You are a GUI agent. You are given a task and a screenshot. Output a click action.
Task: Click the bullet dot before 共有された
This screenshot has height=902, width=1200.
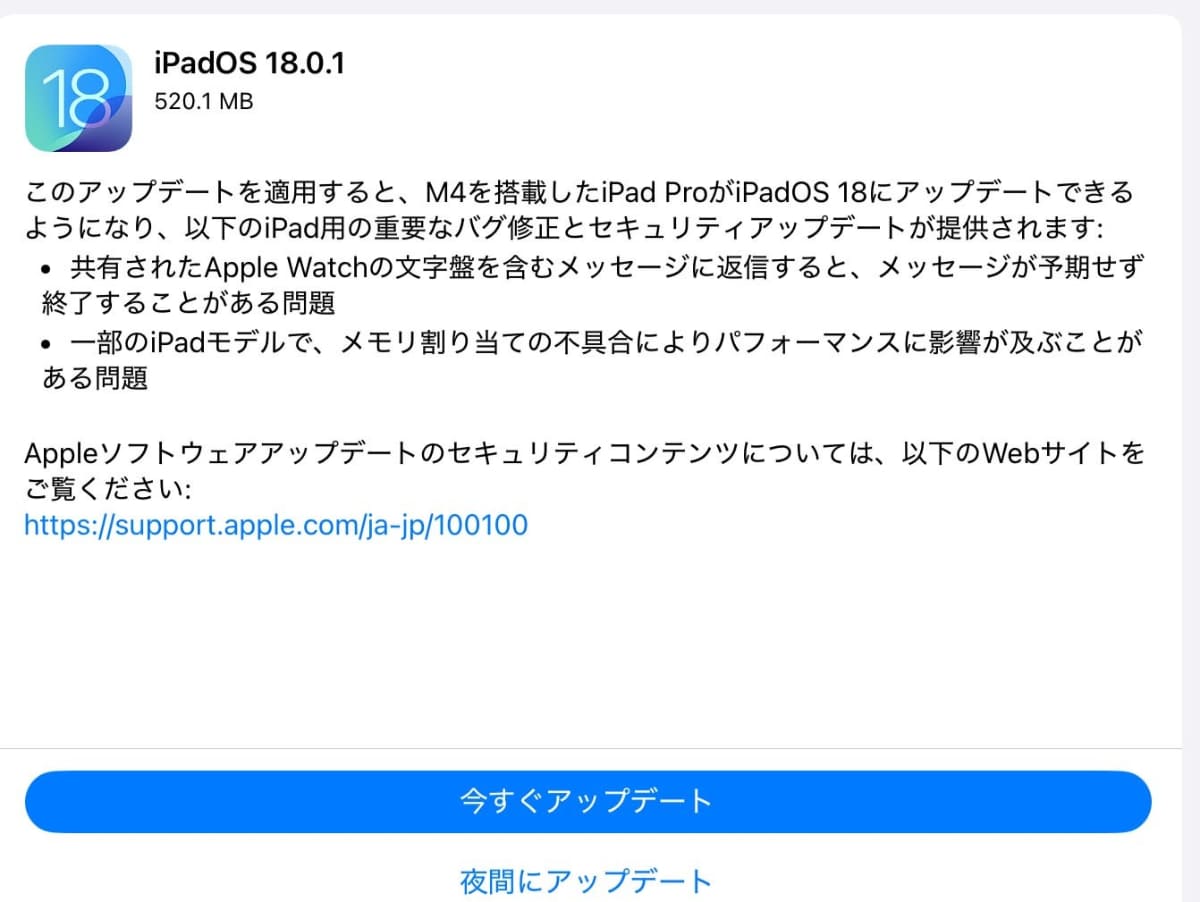click(x=50, y=268)
